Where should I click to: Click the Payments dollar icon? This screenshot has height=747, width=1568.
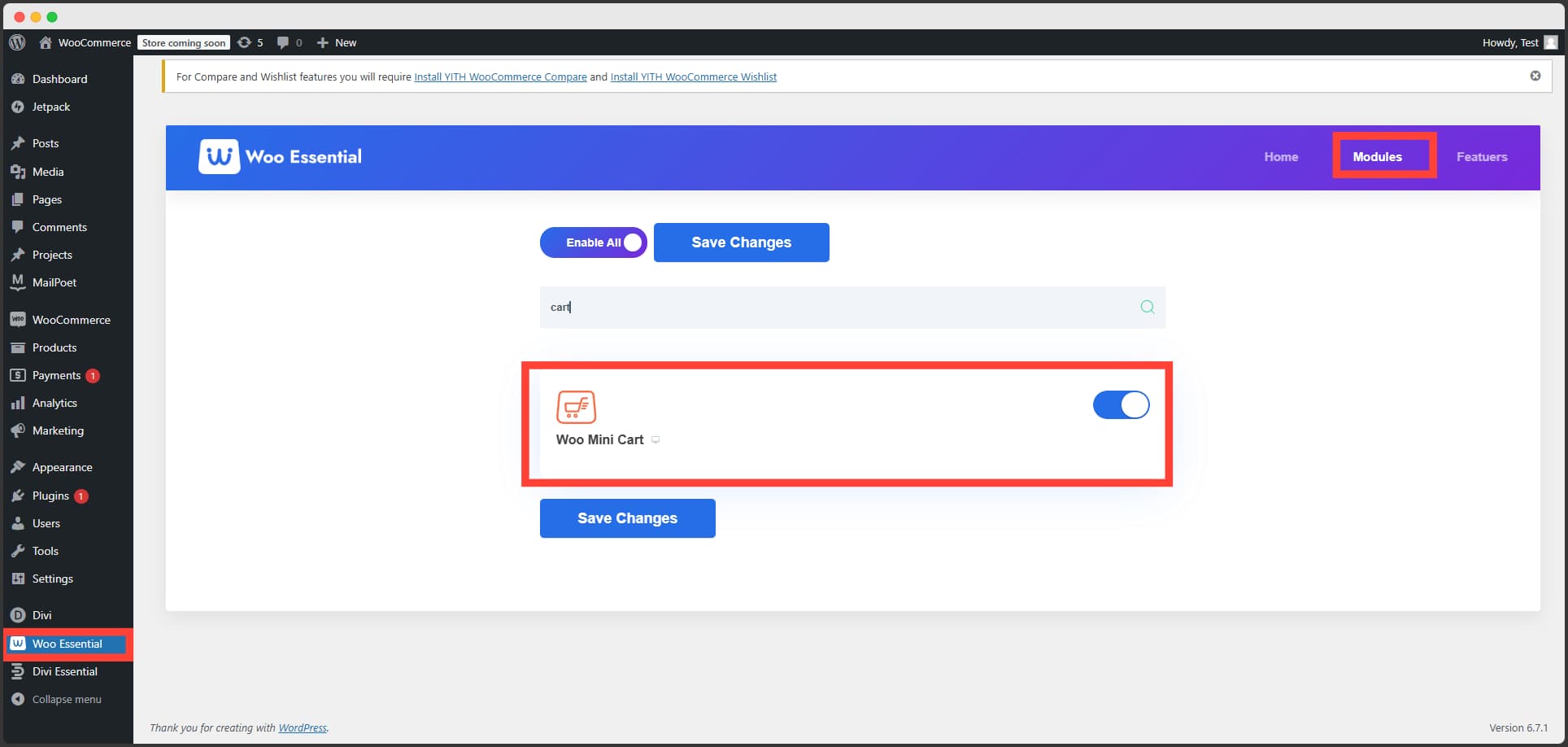tap(18, 375)
